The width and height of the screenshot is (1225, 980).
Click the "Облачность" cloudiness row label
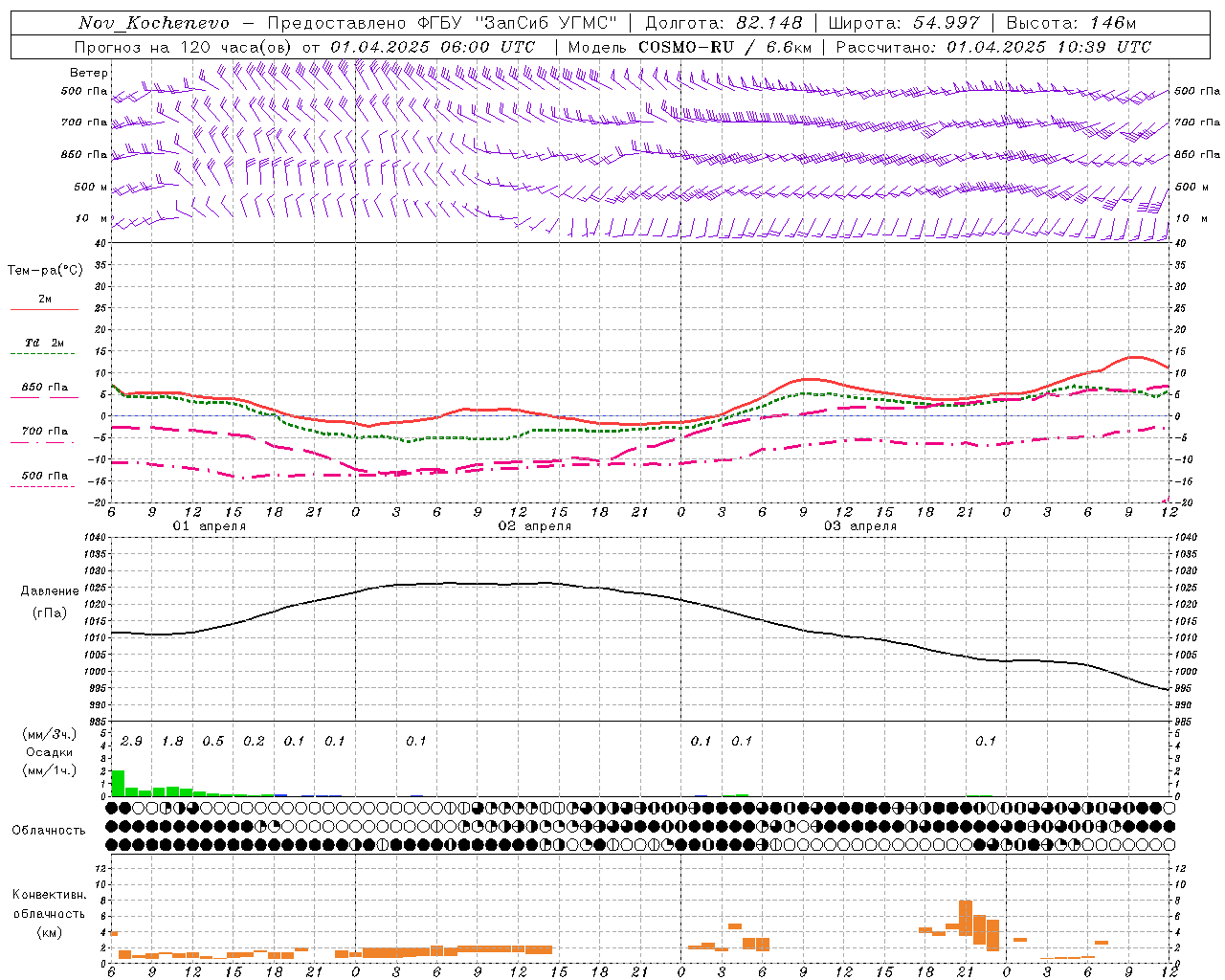click(x=49, y=830)
